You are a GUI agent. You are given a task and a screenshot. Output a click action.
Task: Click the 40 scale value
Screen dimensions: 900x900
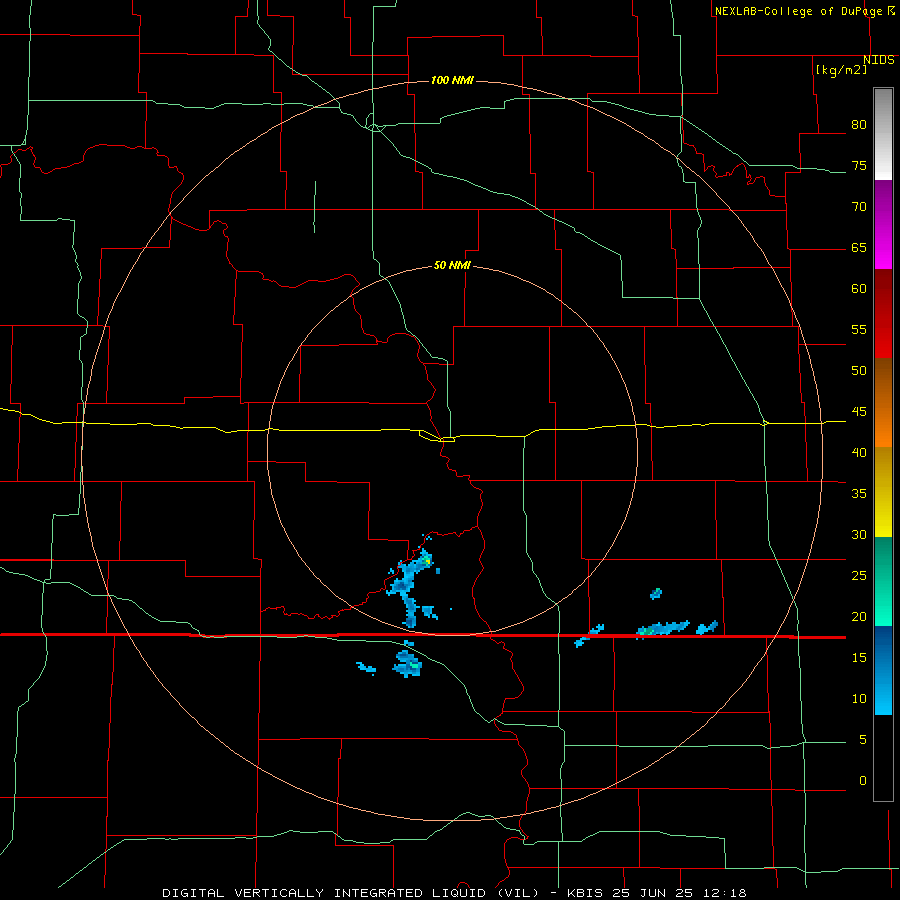pyautogui.click(x=859, y=452)
